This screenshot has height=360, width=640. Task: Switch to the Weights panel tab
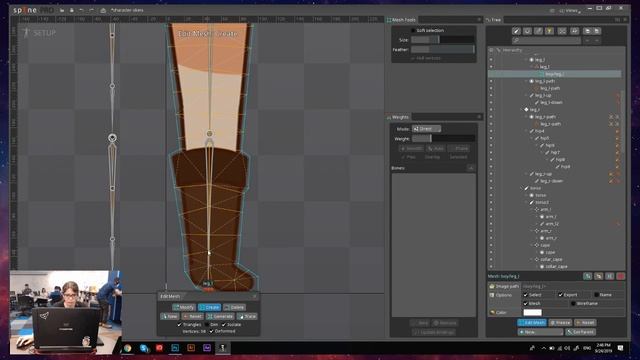click(x=398, y=117)
